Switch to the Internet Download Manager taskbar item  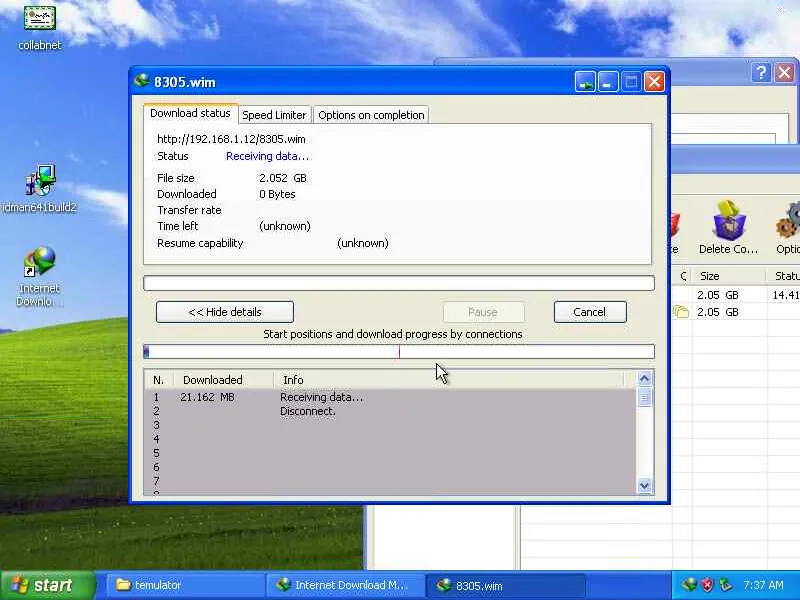345,585
